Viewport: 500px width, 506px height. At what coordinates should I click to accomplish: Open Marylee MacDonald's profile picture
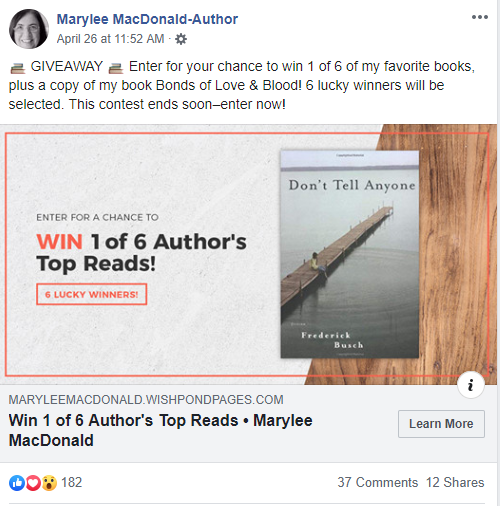[x=29, y=29]
